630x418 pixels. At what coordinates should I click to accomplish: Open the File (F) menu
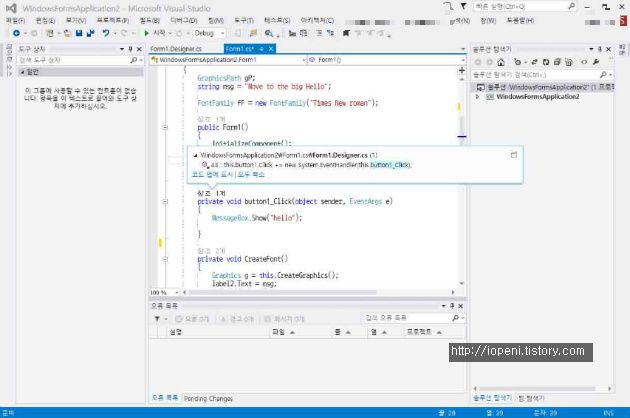[x=16, y=20]
